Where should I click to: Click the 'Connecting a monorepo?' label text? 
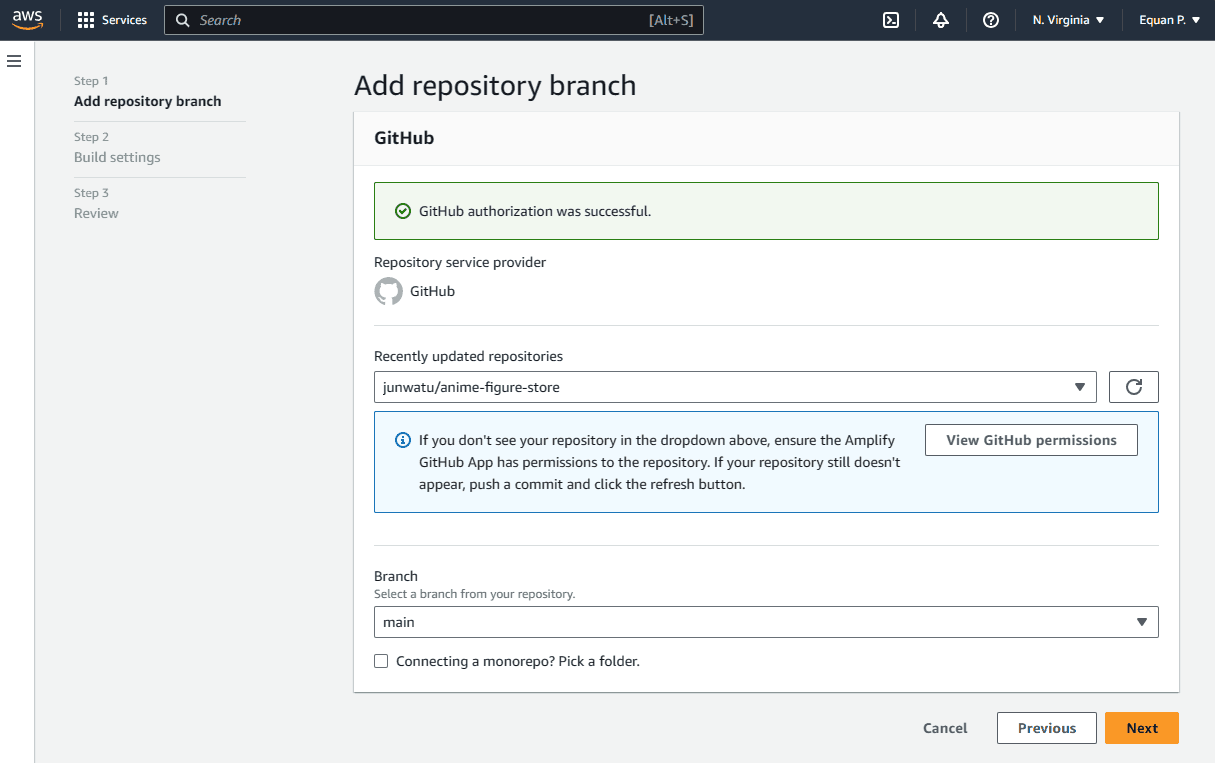tap(517, 661)
